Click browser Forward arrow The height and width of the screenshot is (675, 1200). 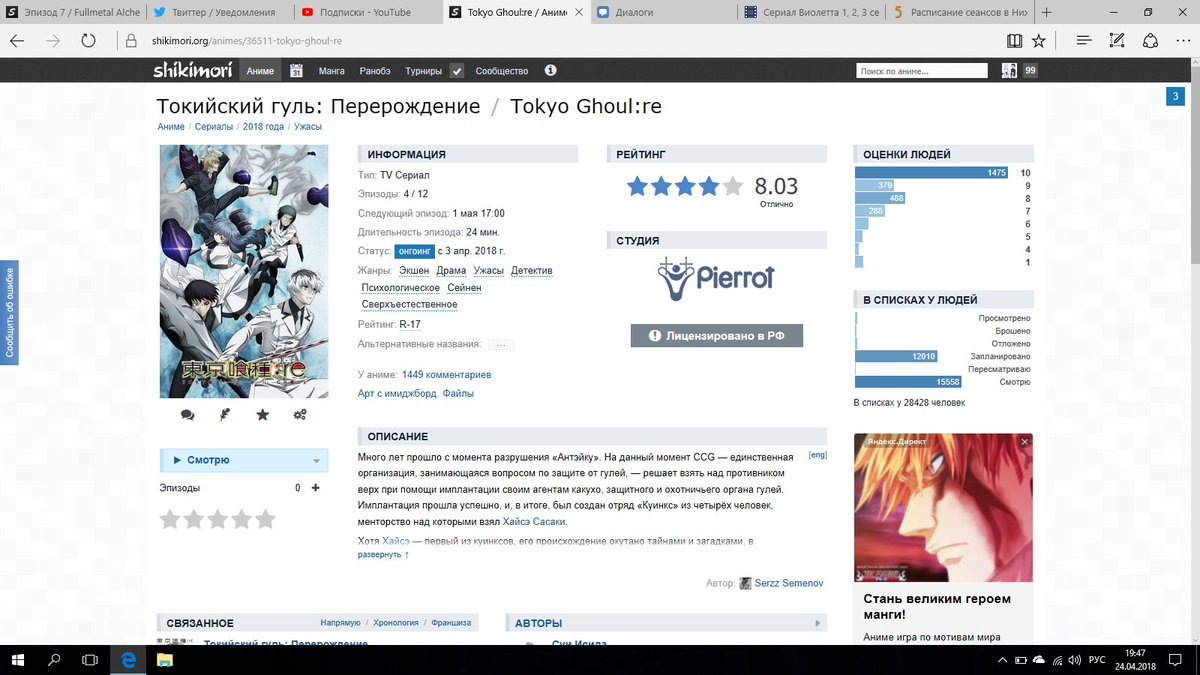click(x=53, y=41)
